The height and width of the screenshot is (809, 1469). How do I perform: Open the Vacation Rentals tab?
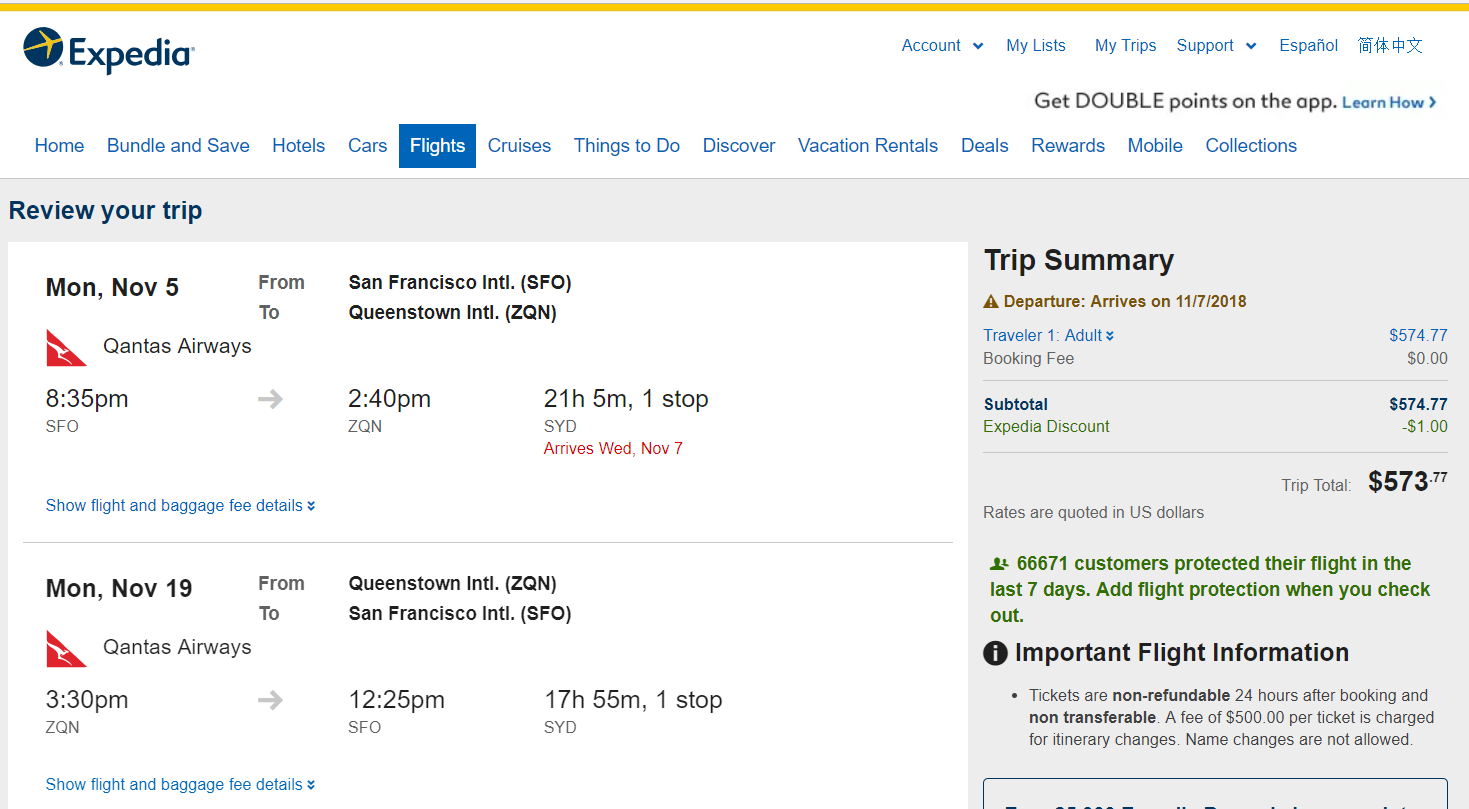coord(867,146)
